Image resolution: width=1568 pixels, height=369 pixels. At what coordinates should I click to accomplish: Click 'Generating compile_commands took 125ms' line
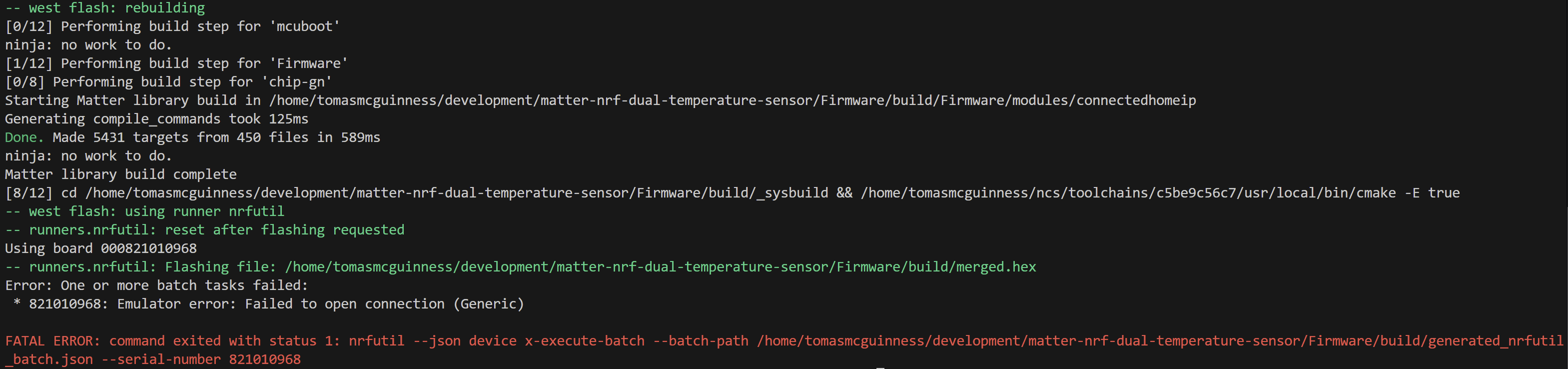point(156,118)
